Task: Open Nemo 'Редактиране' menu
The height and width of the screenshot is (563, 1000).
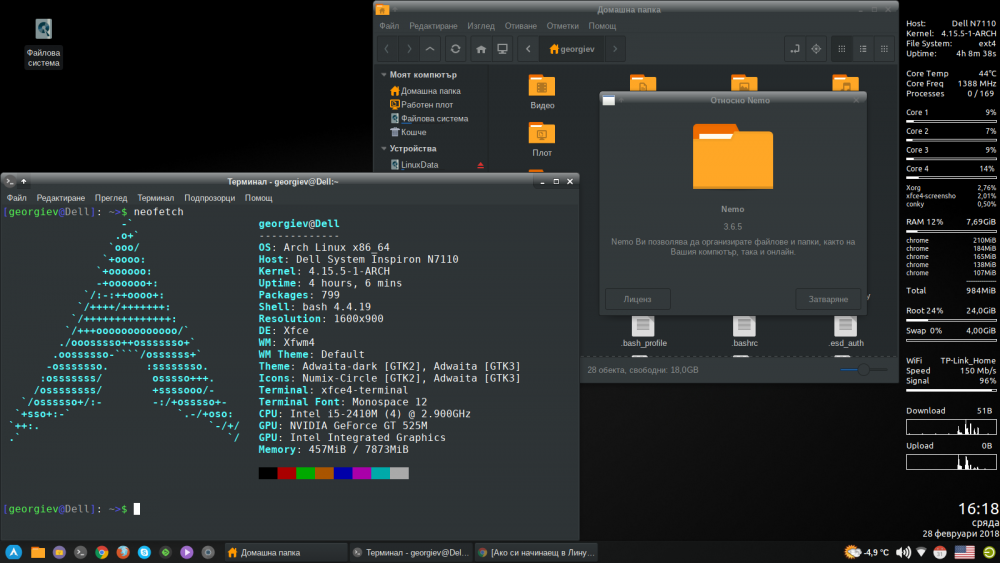Action: click(433, 26)
